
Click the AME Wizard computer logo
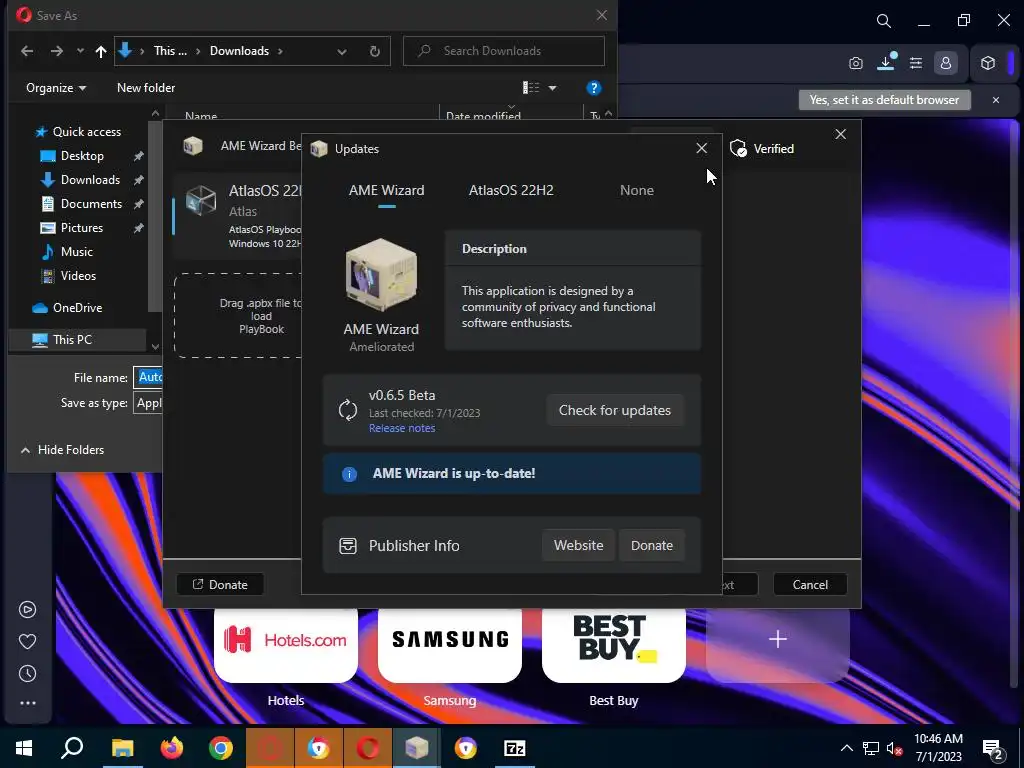(x=381, y=274)
